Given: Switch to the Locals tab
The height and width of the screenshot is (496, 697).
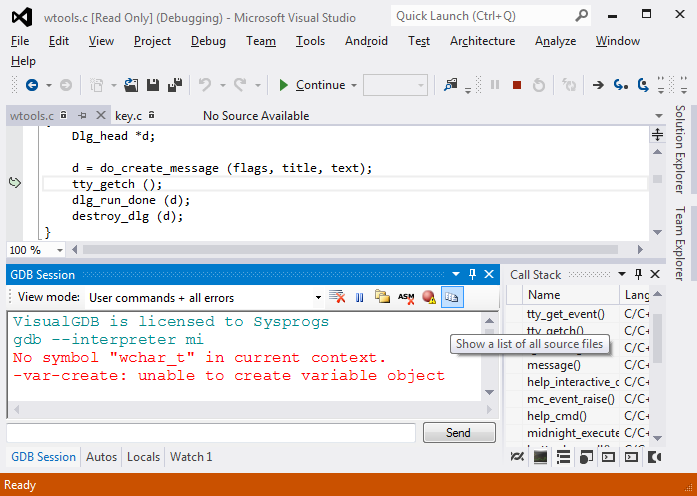Looking at the screenshot, I should [x=143, y=457].
